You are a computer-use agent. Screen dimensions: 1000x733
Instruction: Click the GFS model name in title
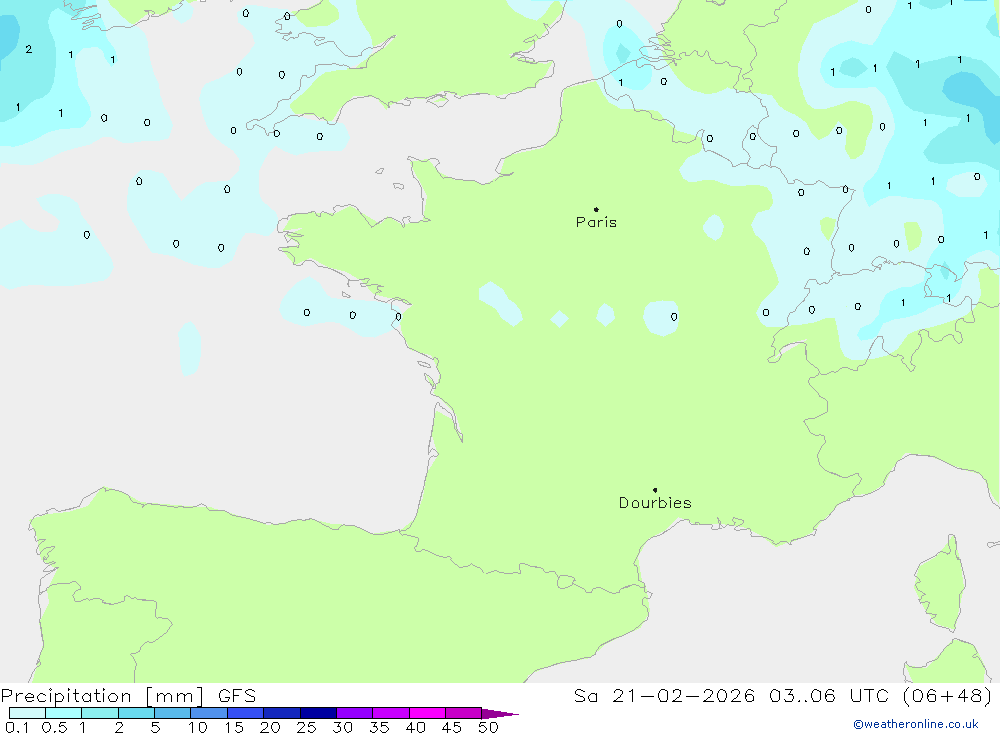[x=237, y=696]
